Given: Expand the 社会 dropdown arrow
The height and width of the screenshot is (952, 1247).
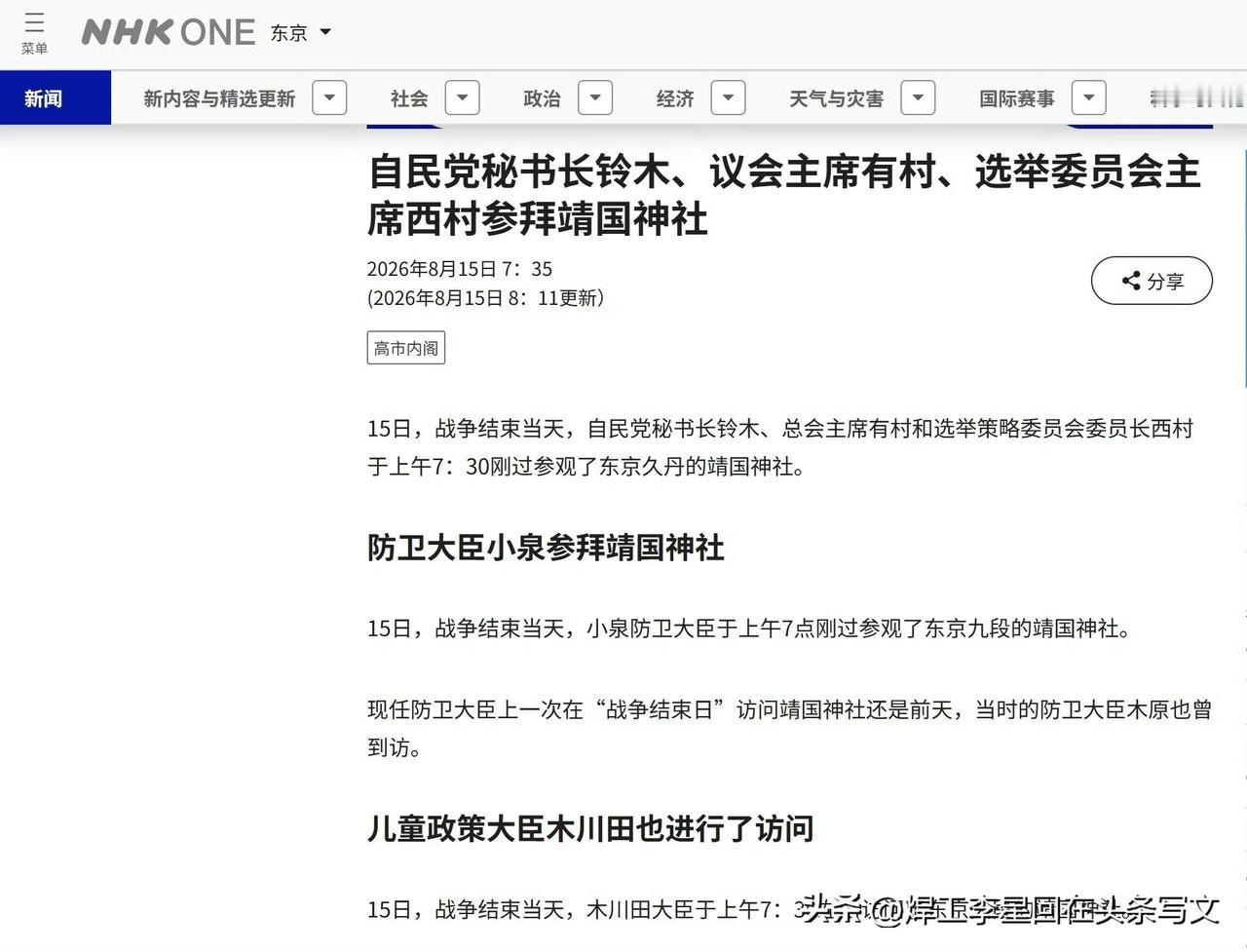Looking at the screenshot, I should coord(463,97).
